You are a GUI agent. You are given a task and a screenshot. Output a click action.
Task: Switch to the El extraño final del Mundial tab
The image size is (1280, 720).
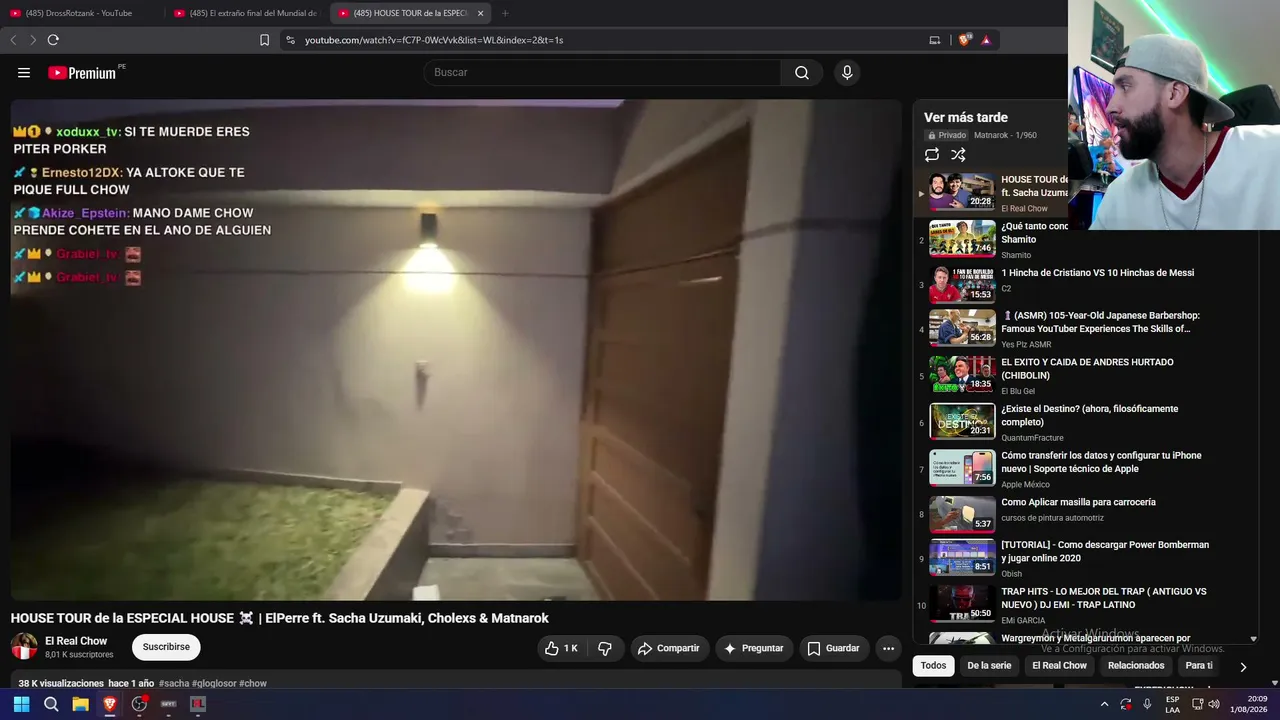(245, 13)
